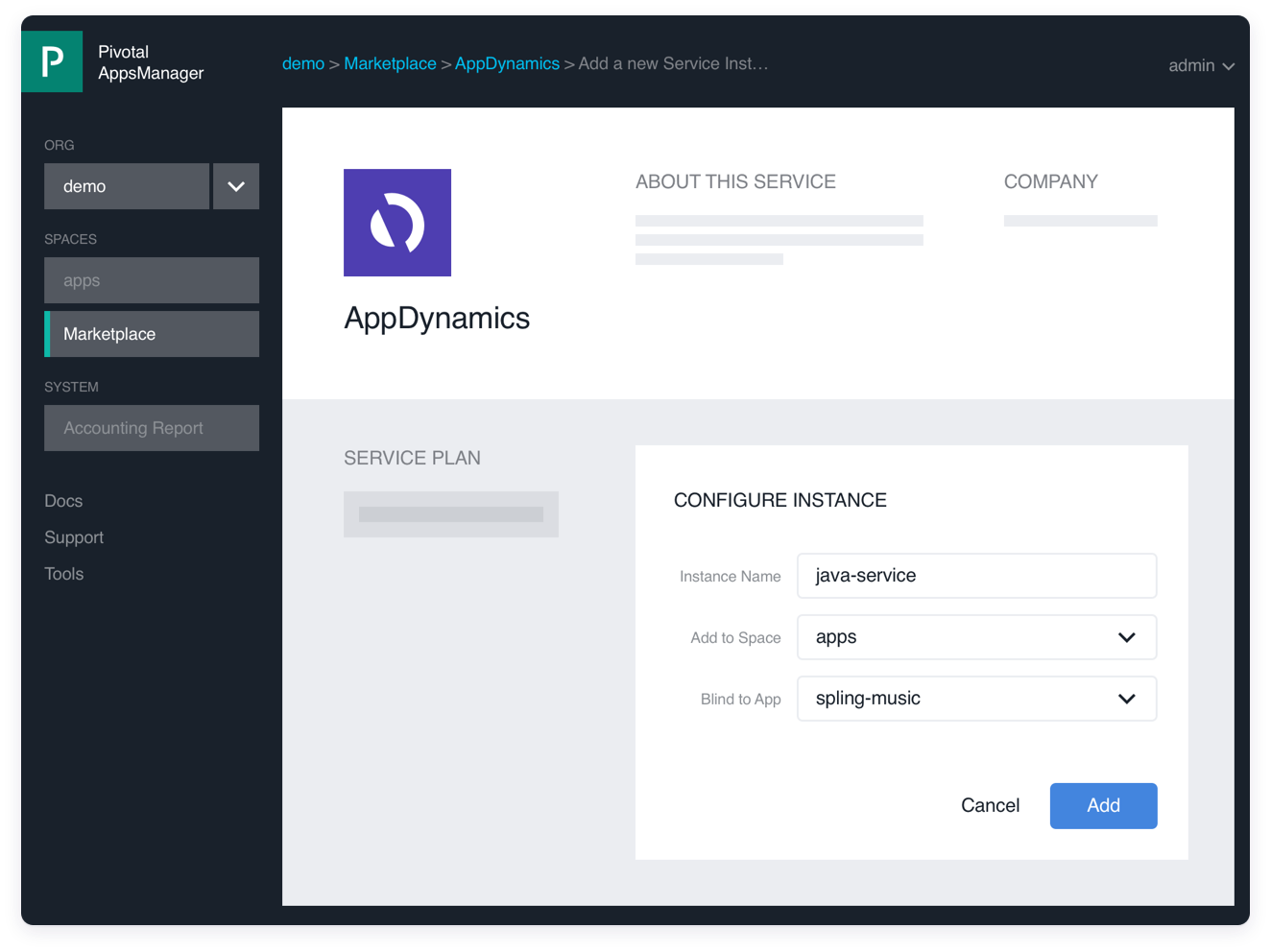Go to the apps space

[152, 280]
